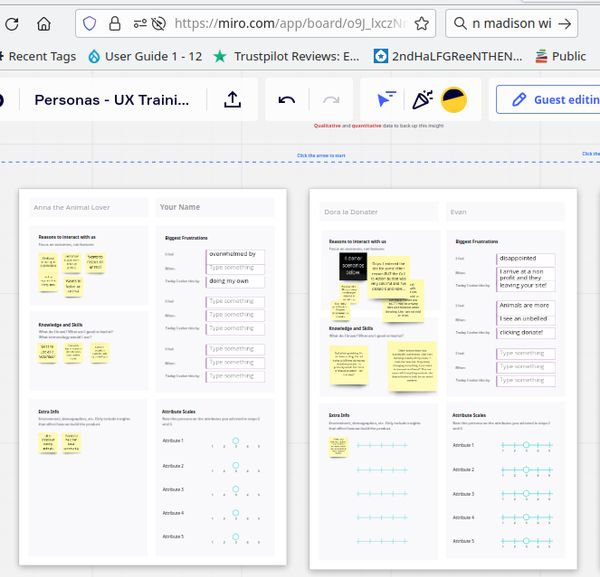Click the 'doing my own' text field
The image size is (600, 577).
click(x=235, y=281)
